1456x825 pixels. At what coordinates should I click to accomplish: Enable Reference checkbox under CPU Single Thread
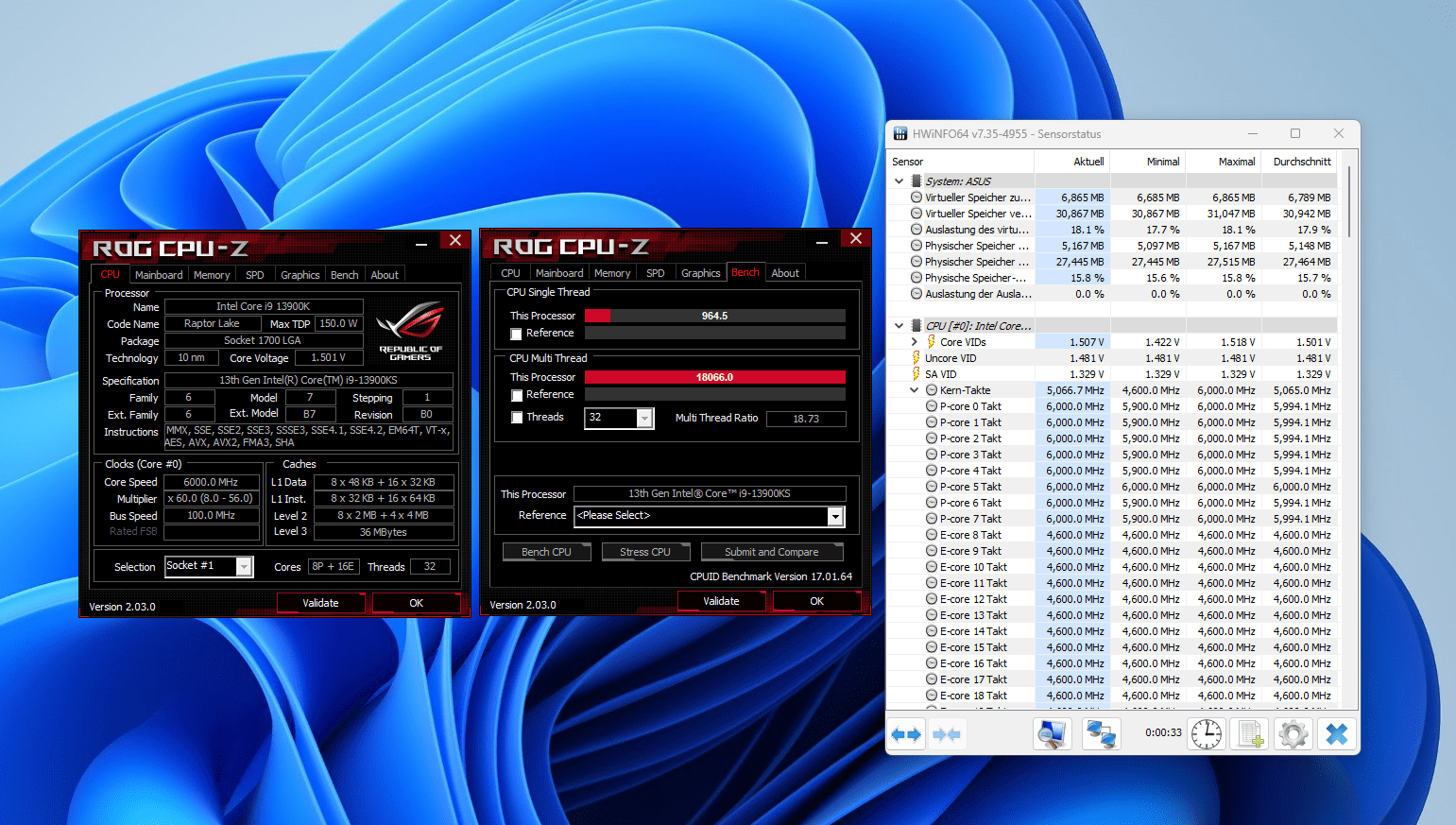coord(516,334)
